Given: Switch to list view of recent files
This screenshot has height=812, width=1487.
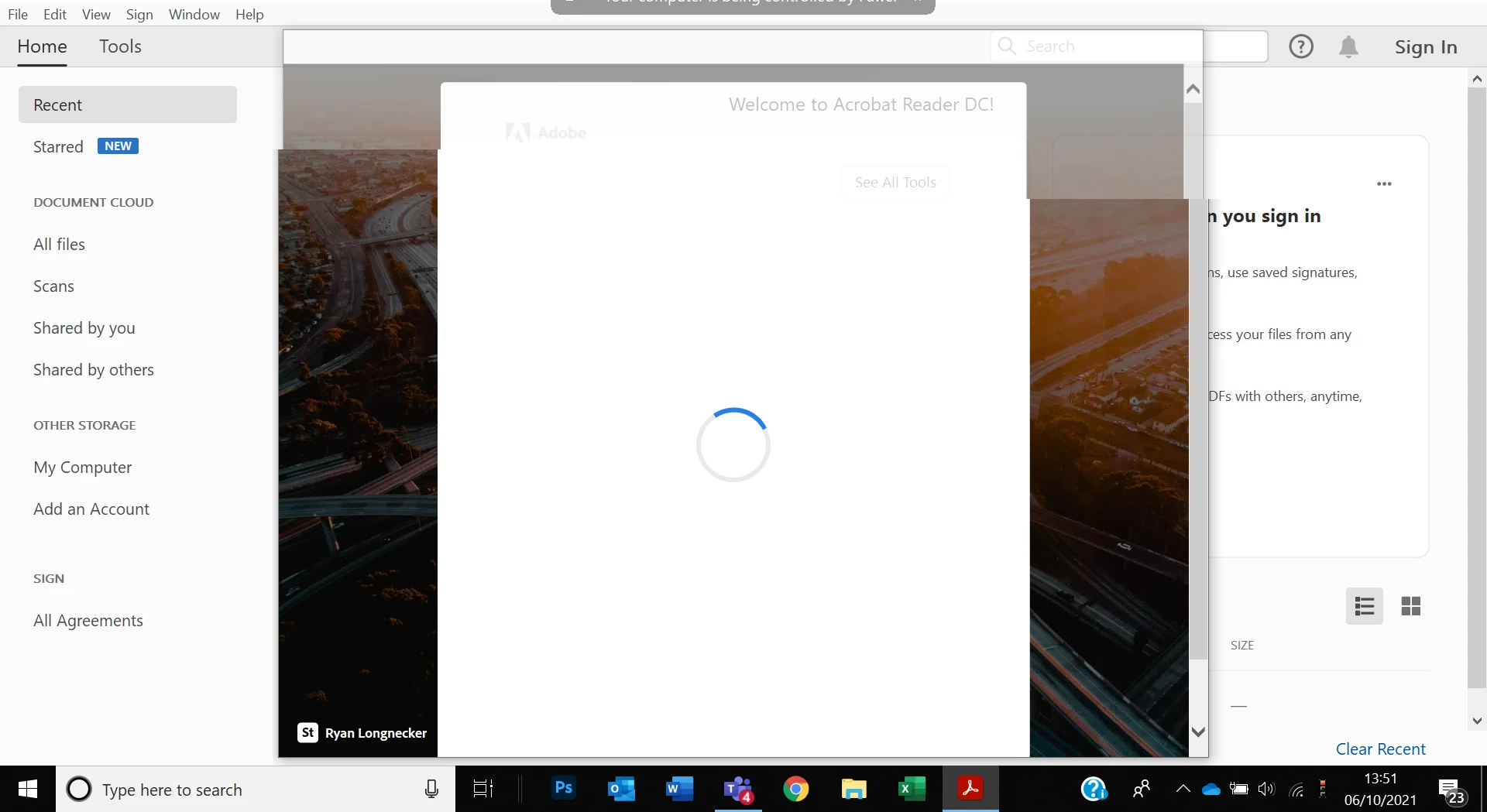Looking at the screenshot, I should pyautogui.click(x=1365, y=606).
